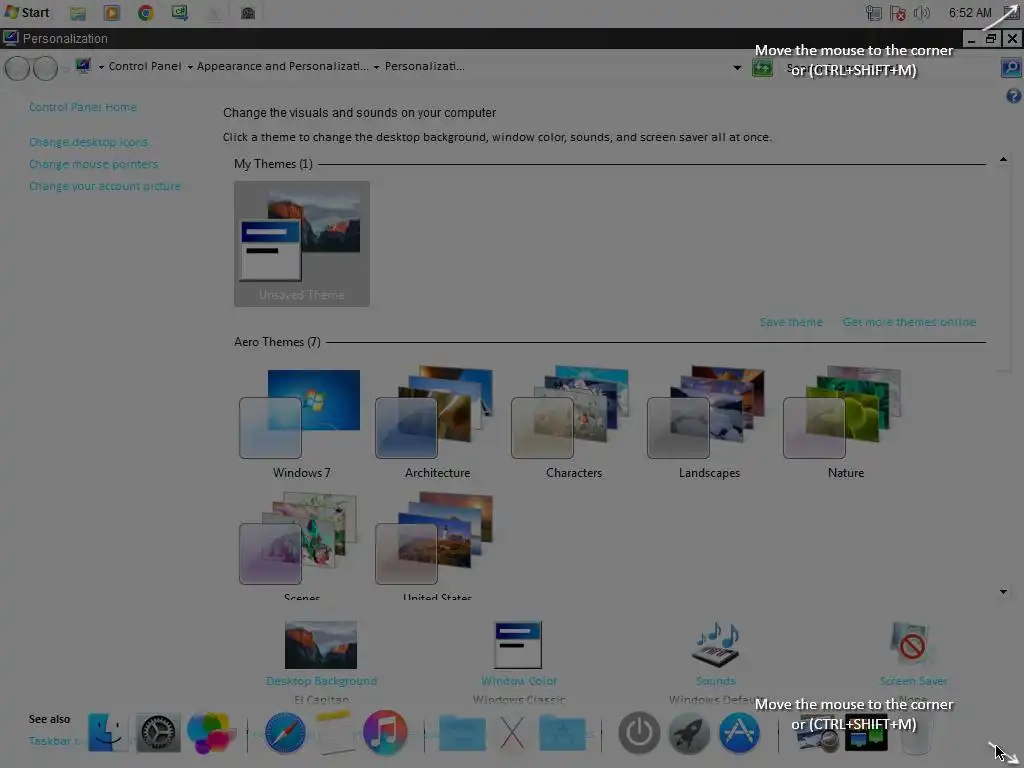Screen dimensions: 1024x768
Task: Expand dropdown before Appearance and Personalization breadcrumb
Action: coord(190,67)
